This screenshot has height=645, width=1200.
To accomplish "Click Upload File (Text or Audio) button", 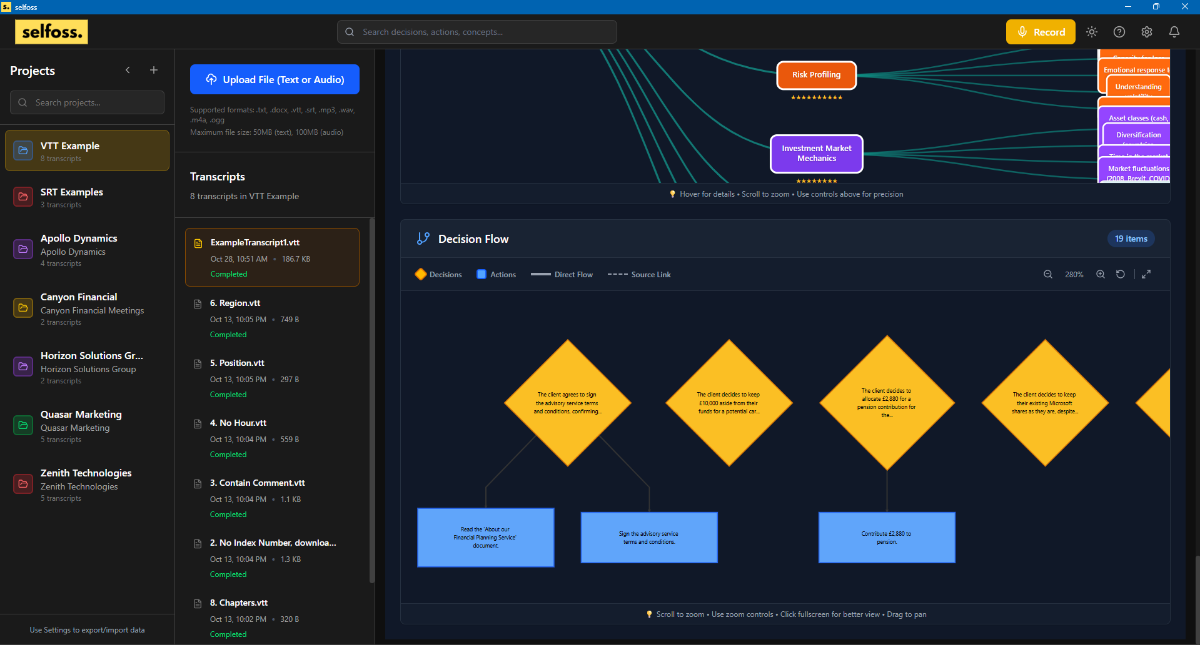I will click(x=274, y=79).
